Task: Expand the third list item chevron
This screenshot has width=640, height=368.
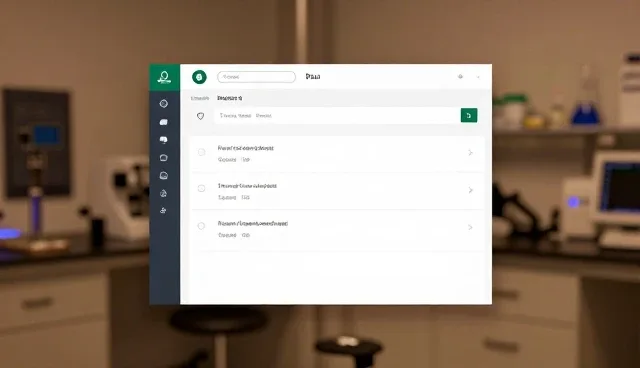Action: tap(470, 227)
